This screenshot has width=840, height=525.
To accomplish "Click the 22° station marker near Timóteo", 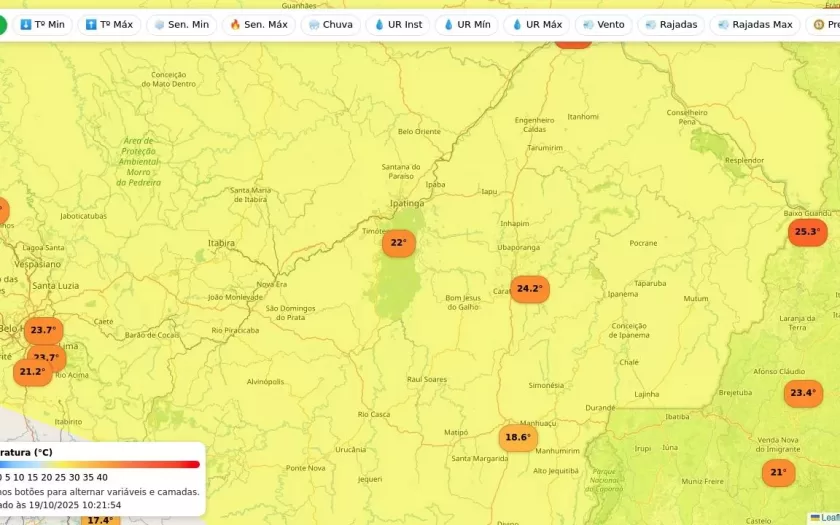I will 398,243.
